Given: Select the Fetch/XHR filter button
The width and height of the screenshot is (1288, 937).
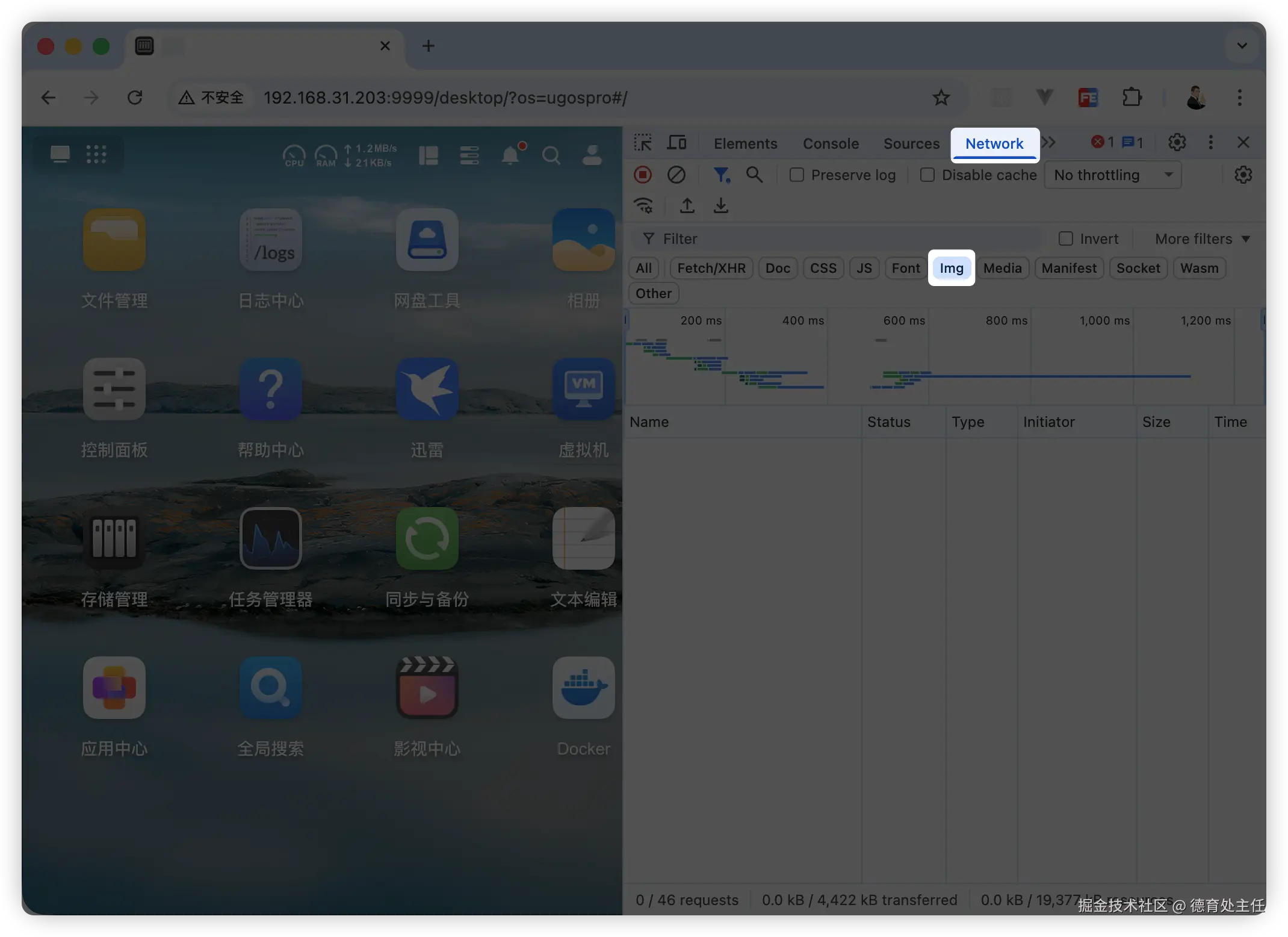Looking at the screenshot, I should pos(711,268).
